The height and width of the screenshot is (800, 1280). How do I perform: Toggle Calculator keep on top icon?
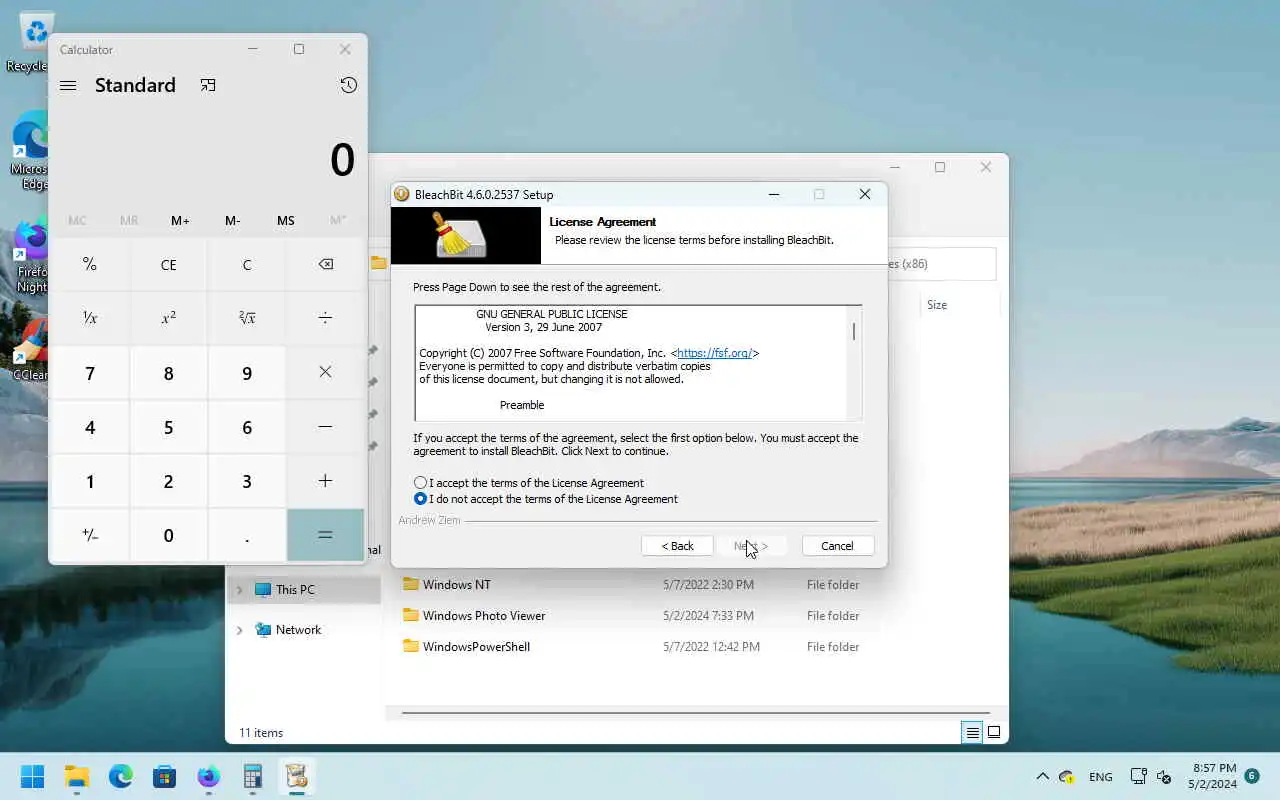click(208, 86)
